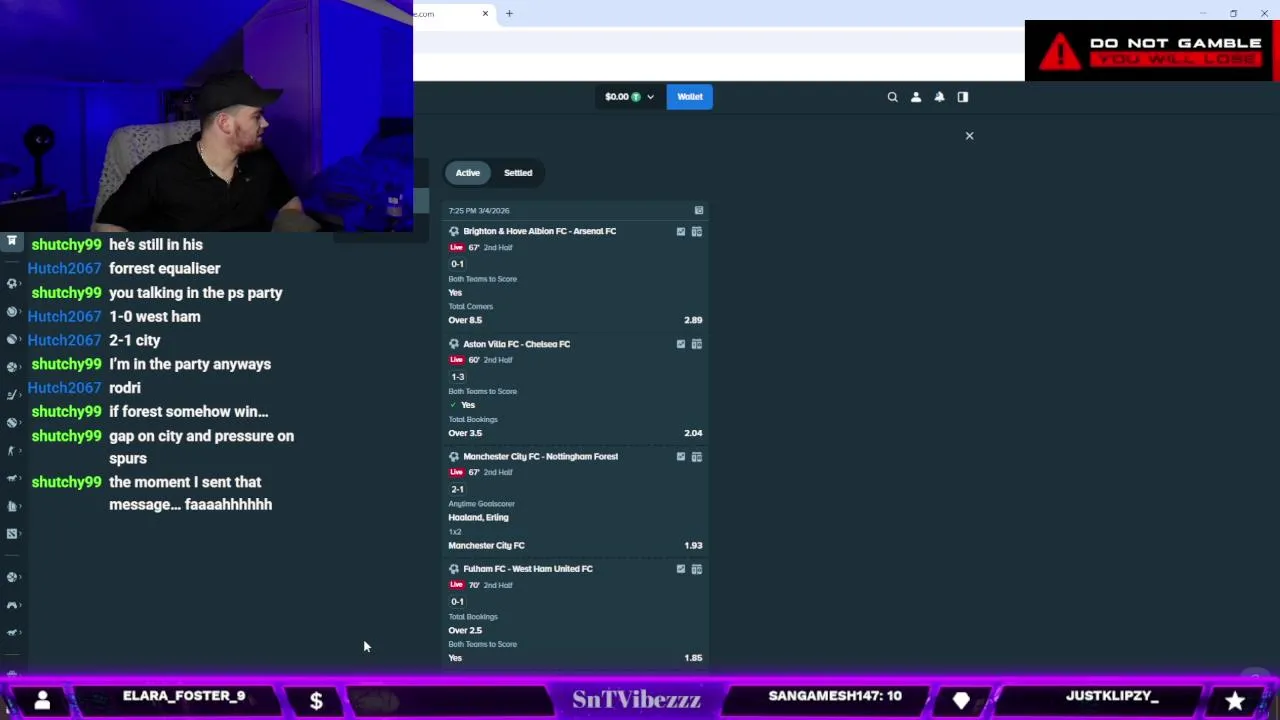Viewport: 1280px width, 720px height.
Task: Click the 0-1 score for Brighton match
Action: (x=457, y=264)
